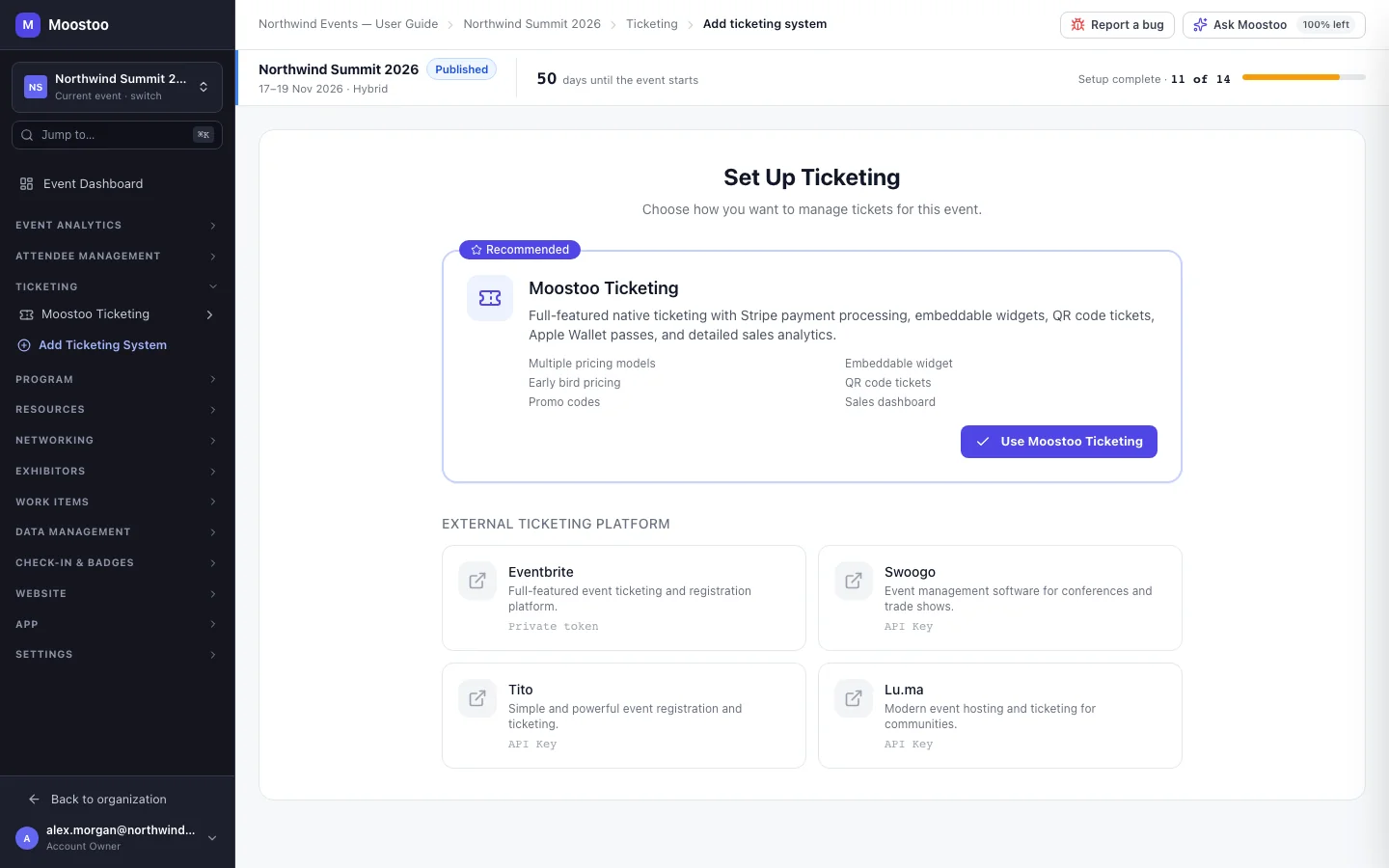Click the external-link icon on the Swoogo card
This screenshot has height=868, width=1389.
click(x=854, y=581)
